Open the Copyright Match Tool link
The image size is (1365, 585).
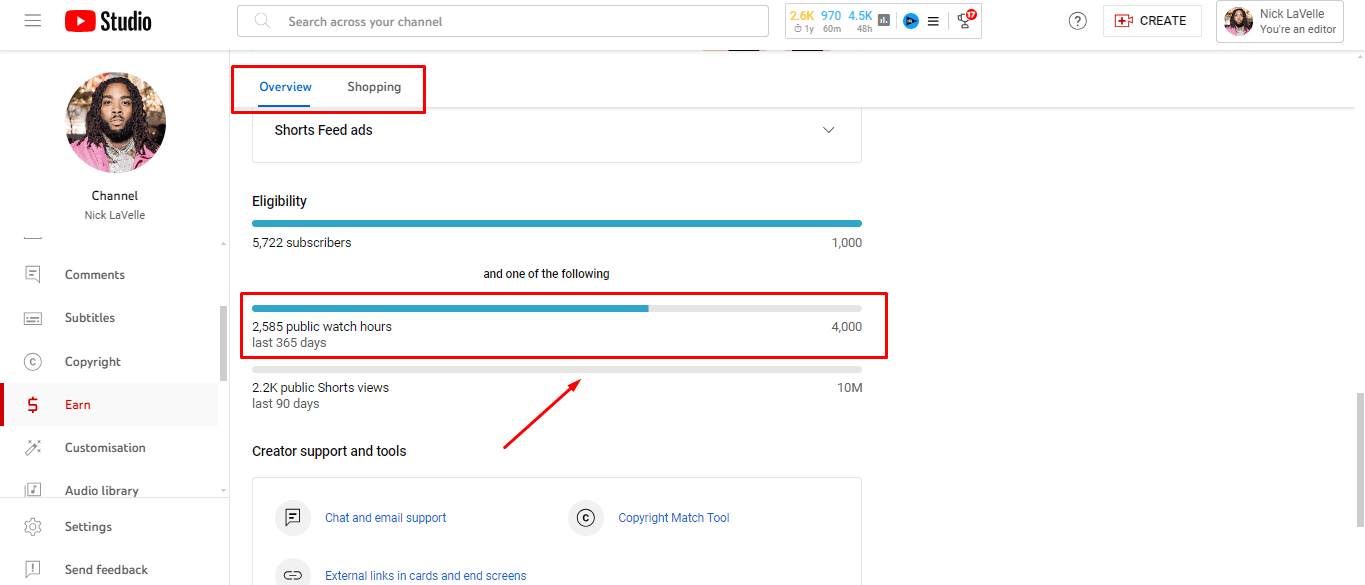tap(674, 518)
